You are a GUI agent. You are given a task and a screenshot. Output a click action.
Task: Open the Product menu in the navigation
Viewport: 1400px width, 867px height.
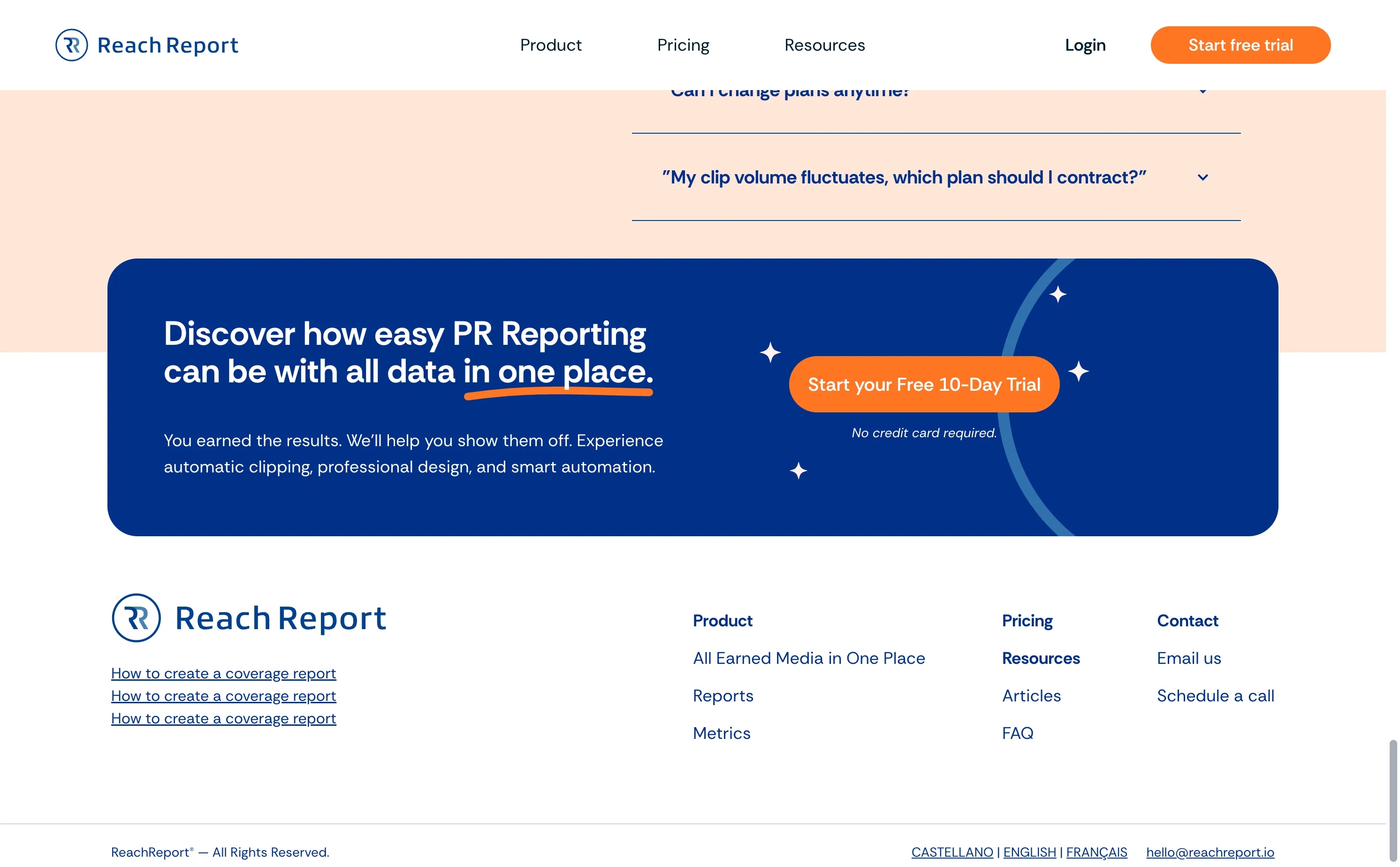pyautogui.click(x=550, y=45)
